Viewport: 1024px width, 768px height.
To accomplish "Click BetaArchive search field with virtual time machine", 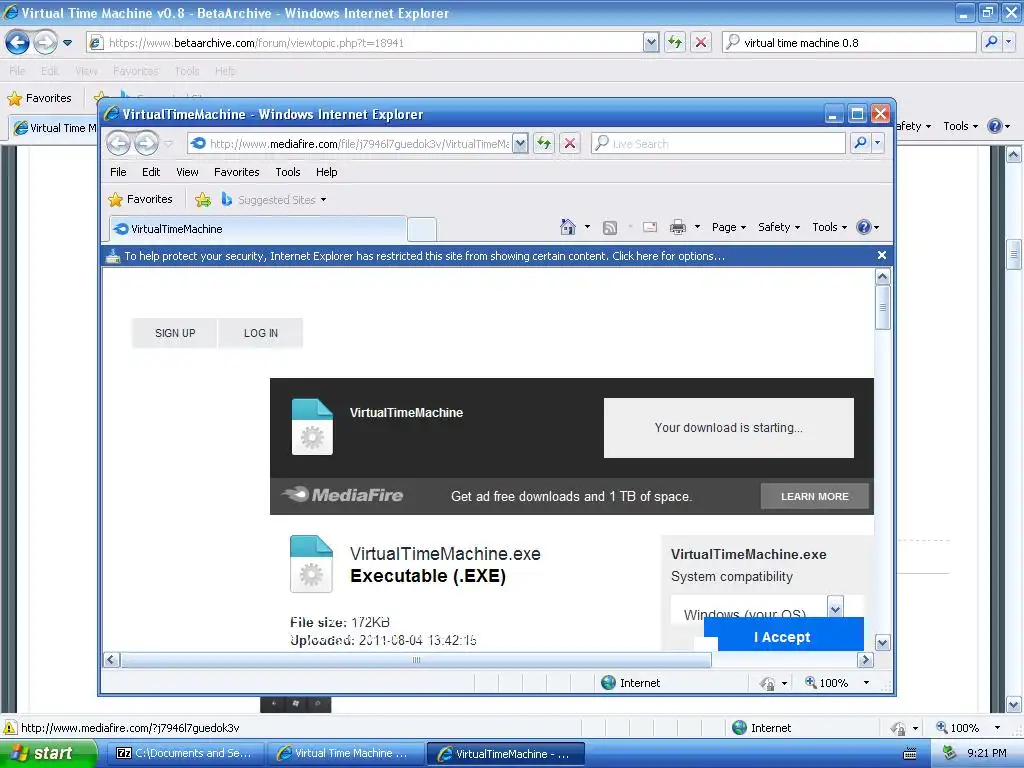I will (849, 42).
